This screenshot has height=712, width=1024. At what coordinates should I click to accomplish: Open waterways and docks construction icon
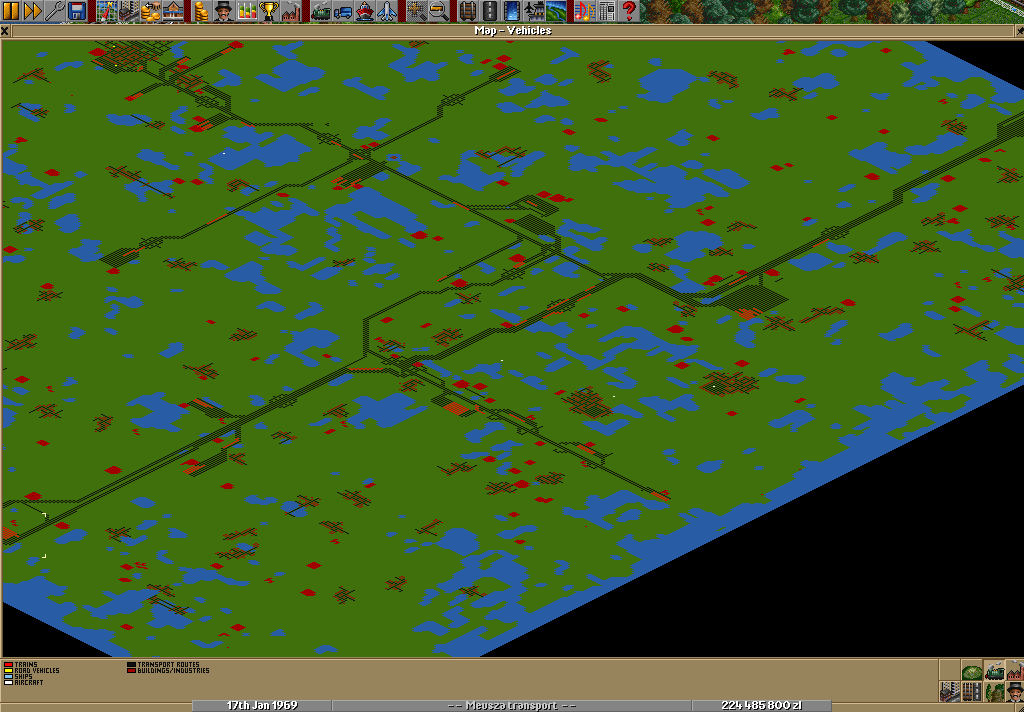[511, 11]
